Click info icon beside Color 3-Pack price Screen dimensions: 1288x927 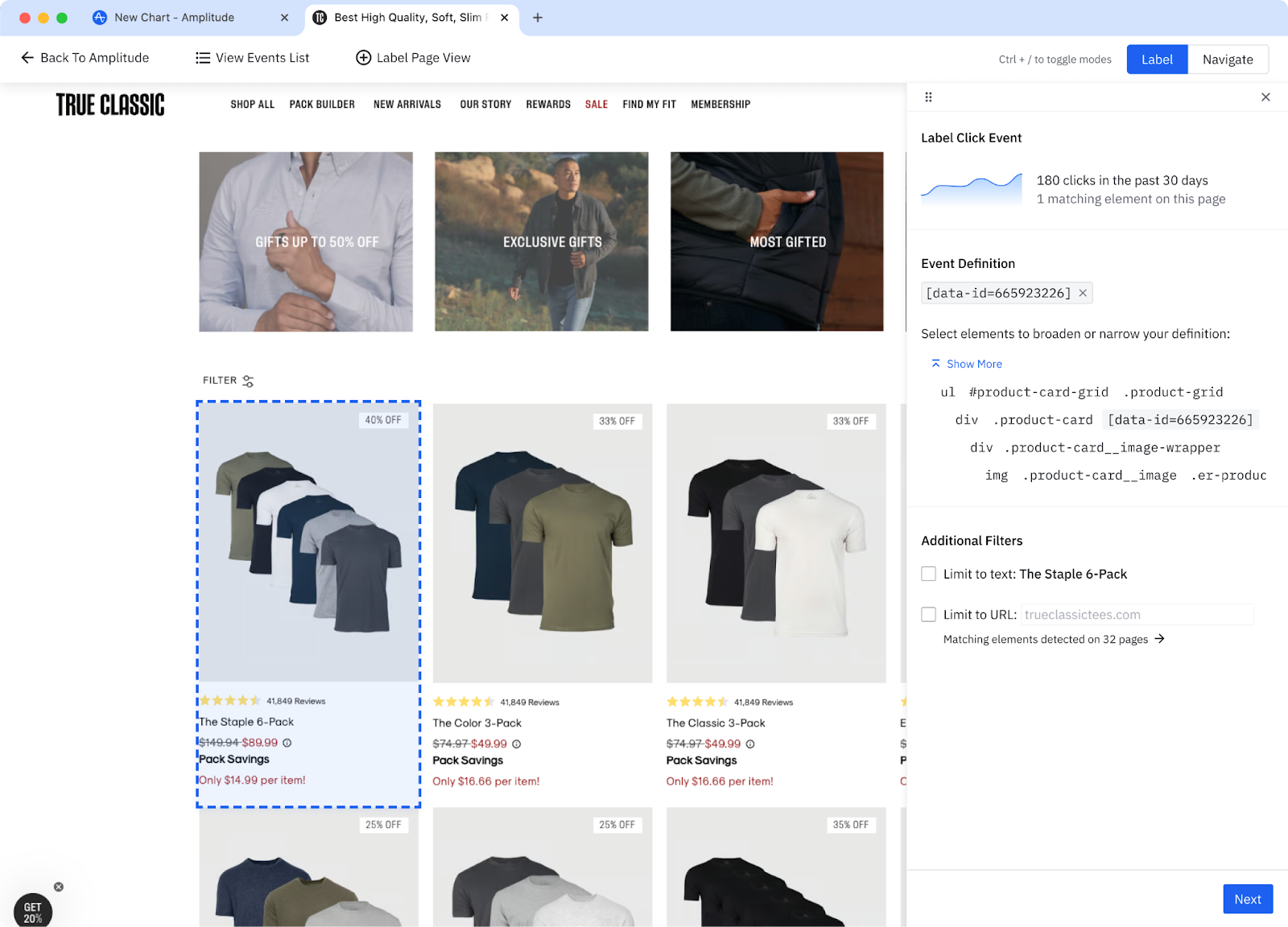coord(517,744)
